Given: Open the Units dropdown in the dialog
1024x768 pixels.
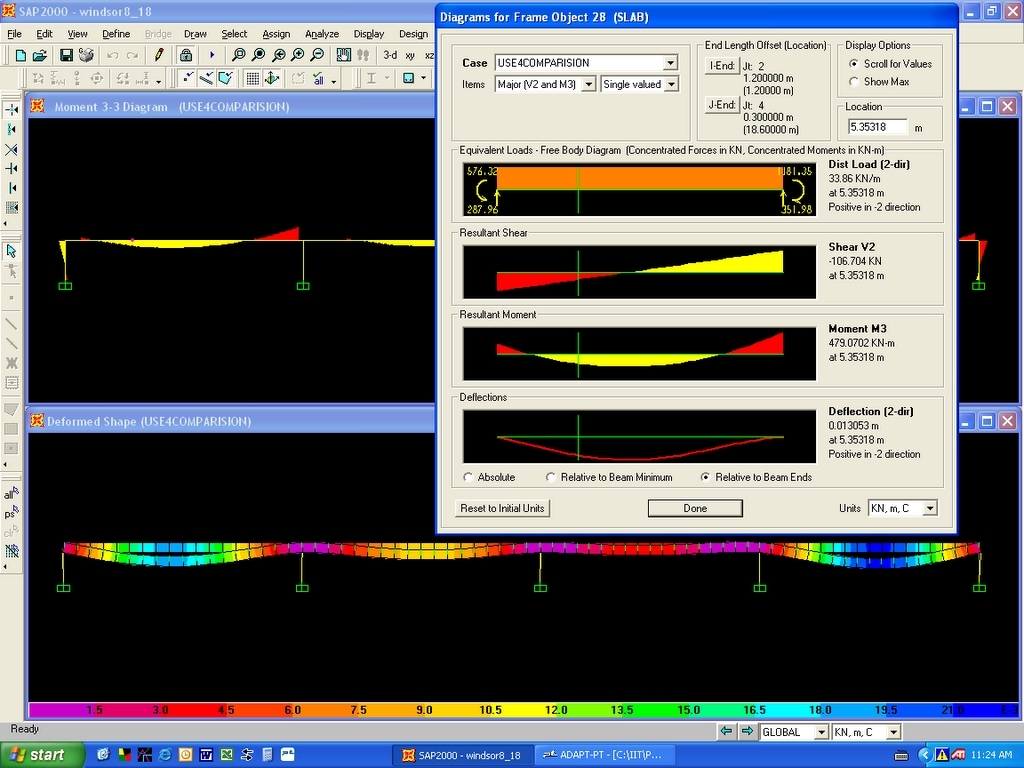Looking at the screenshot, I should pyautogui.click(x=929, y=509).
